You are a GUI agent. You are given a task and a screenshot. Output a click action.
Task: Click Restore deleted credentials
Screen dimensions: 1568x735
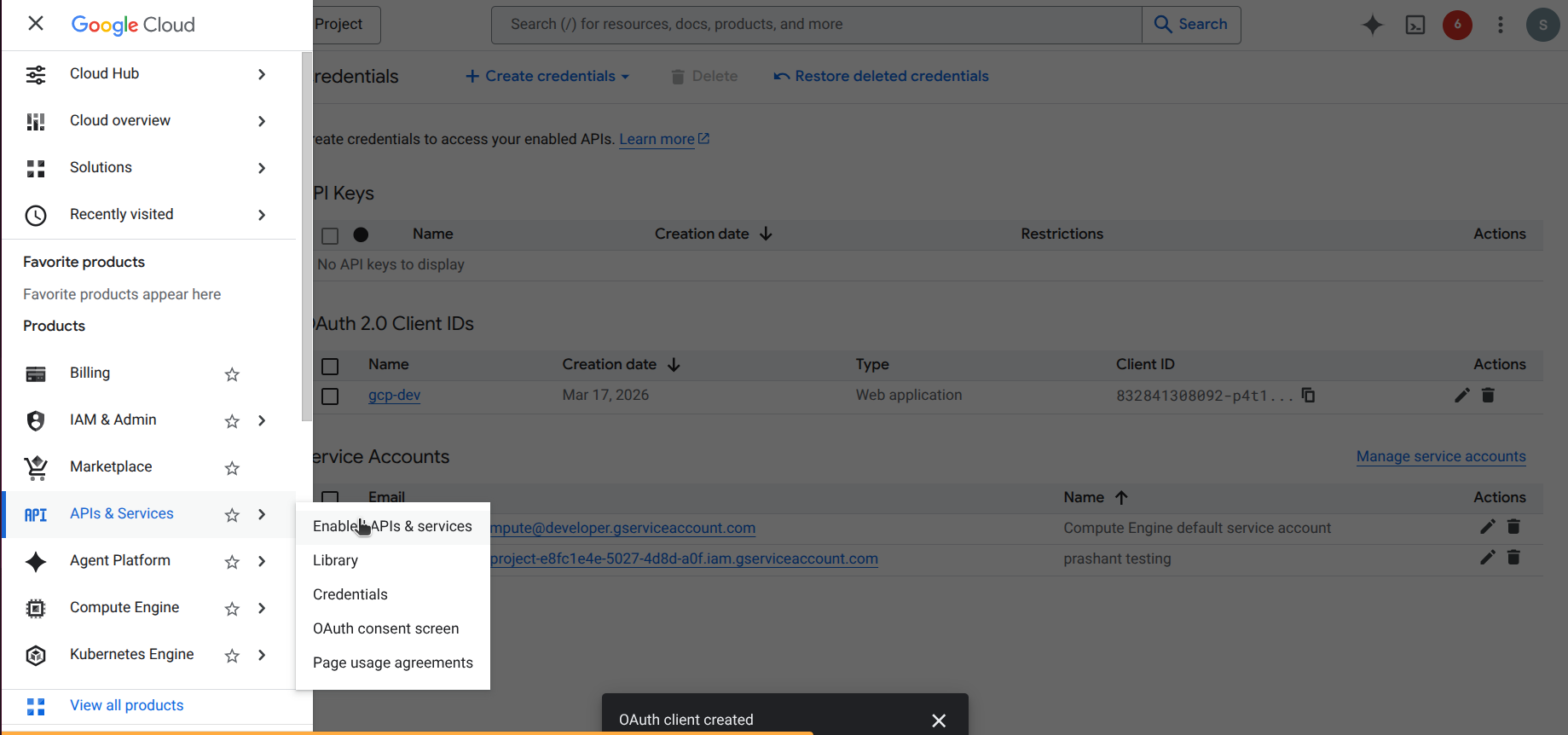(881, 77)
